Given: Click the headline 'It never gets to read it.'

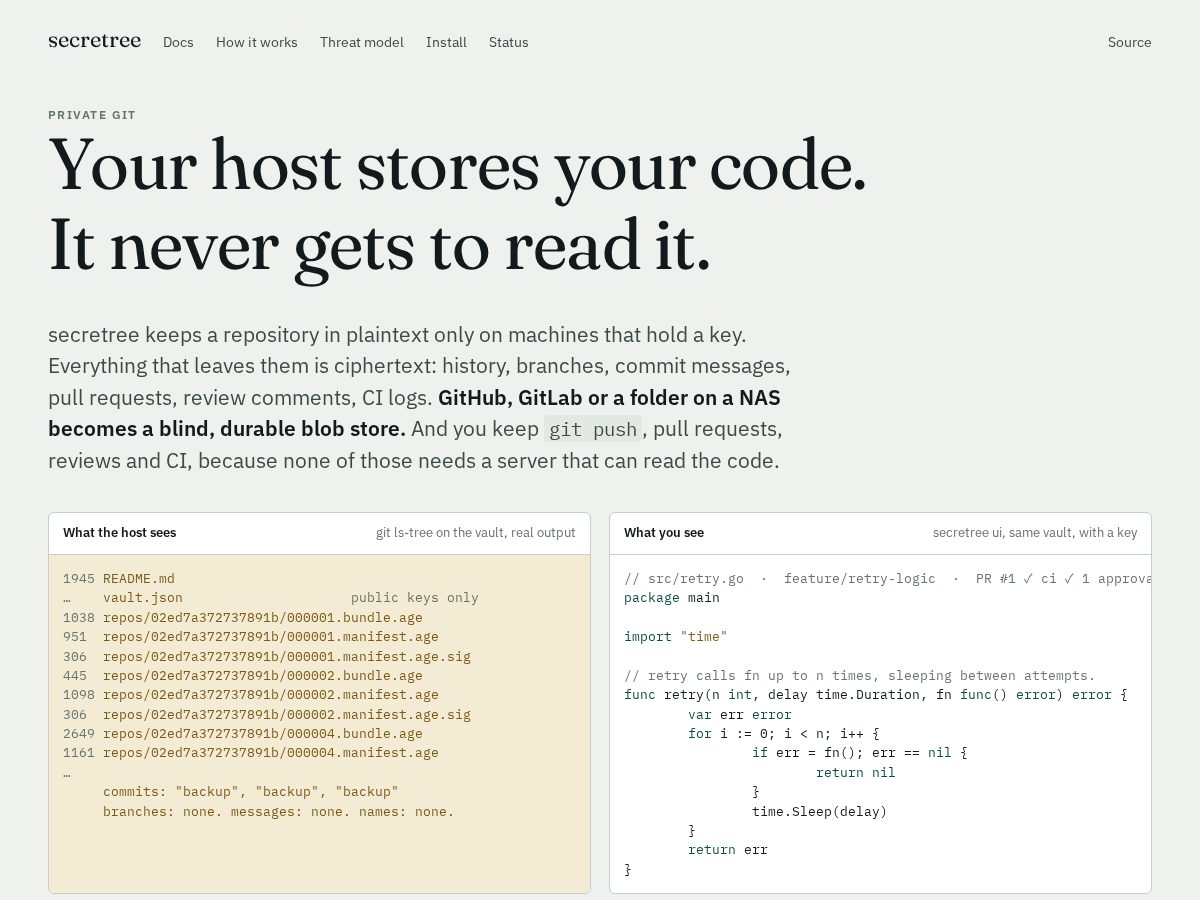Looking at the screenshot, I should click(379, 246).
